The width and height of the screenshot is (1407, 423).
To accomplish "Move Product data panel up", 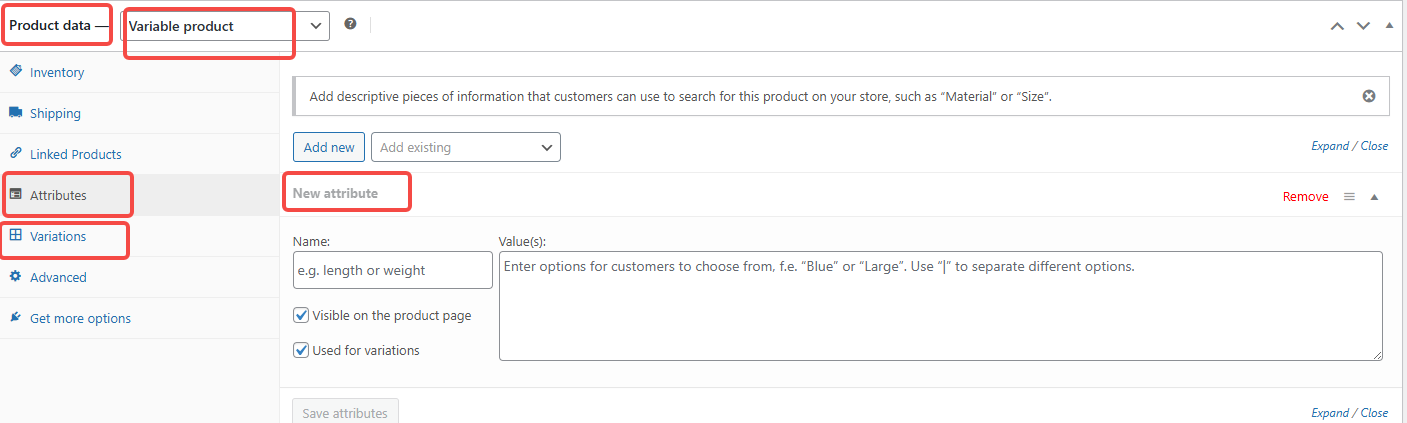I will 1337,26.
